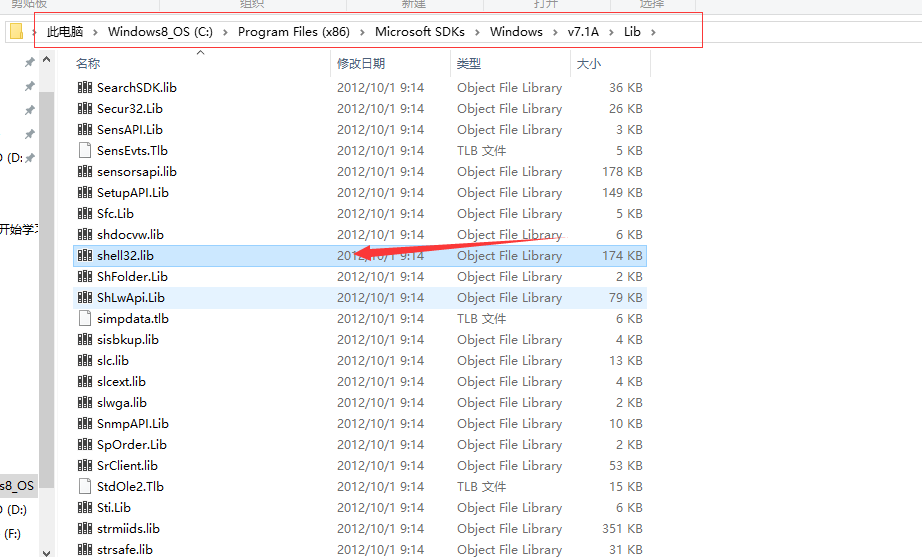Screen dimensions: 922x557
Task: Click the ShFolder.Lib file icon
Action: click(x=85, y=276)
